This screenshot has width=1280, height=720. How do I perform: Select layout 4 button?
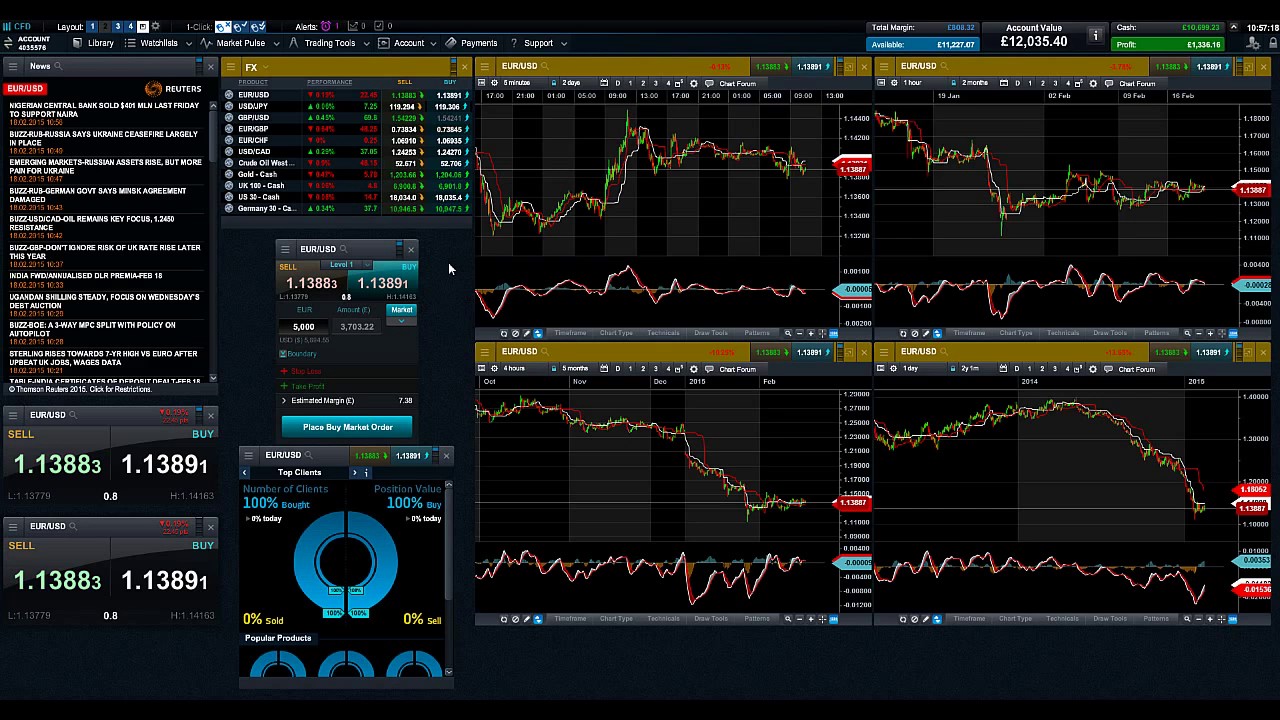tap(129, 26)
